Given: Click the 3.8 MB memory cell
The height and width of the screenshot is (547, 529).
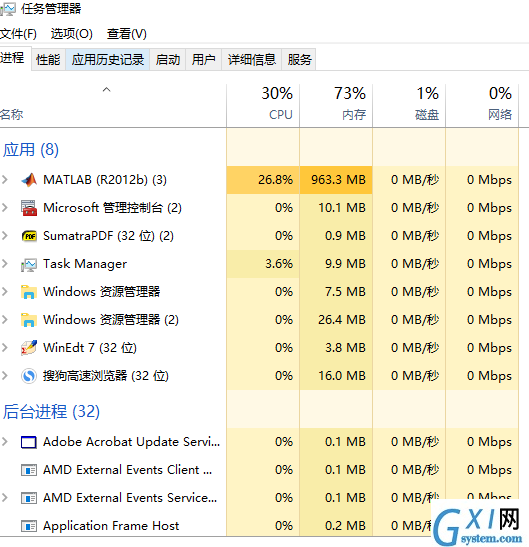Looking at the screenshot, I should (336, 347).
